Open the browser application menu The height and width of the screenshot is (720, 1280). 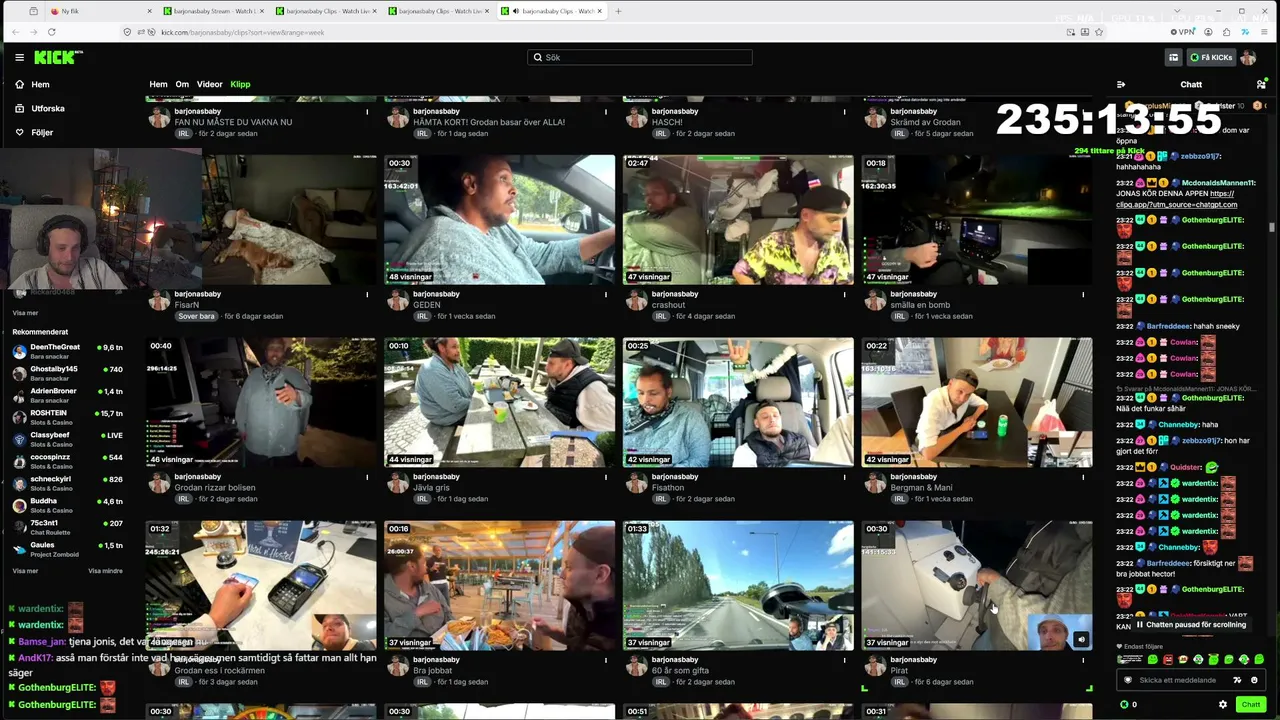click(x=1264, y=32)
